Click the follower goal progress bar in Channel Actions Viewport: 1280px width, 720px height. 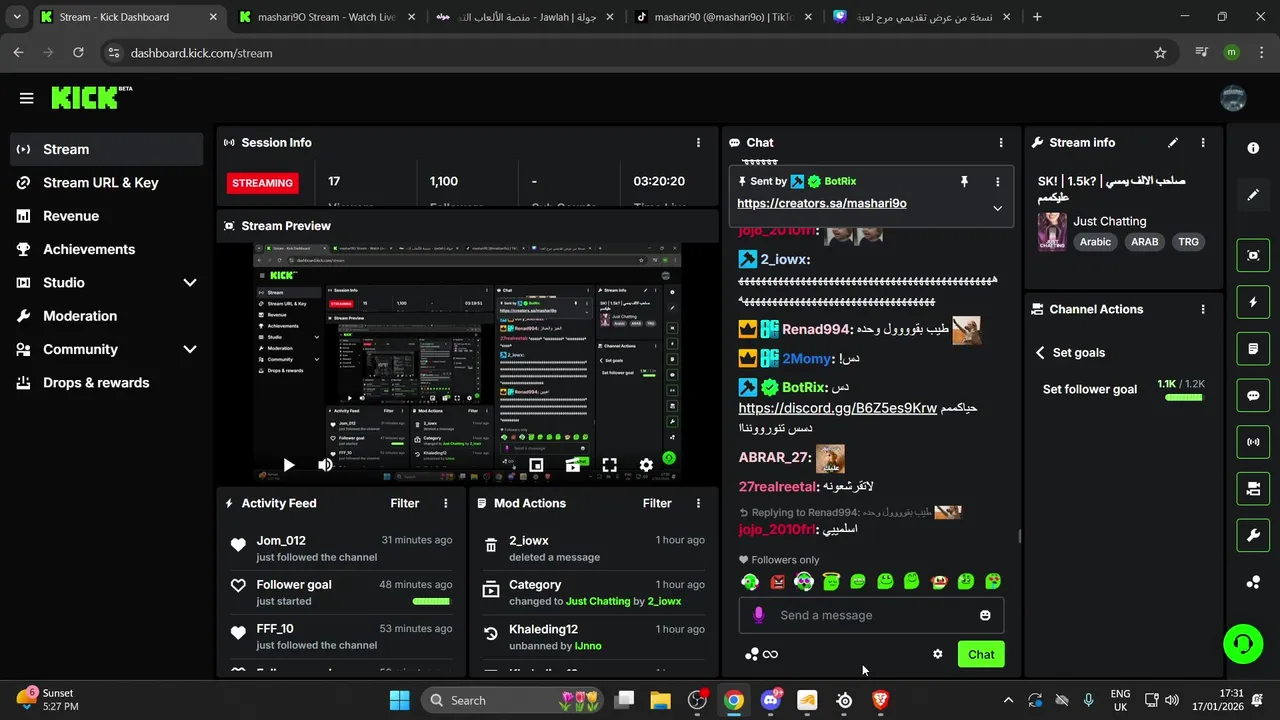coord(1184,398)
